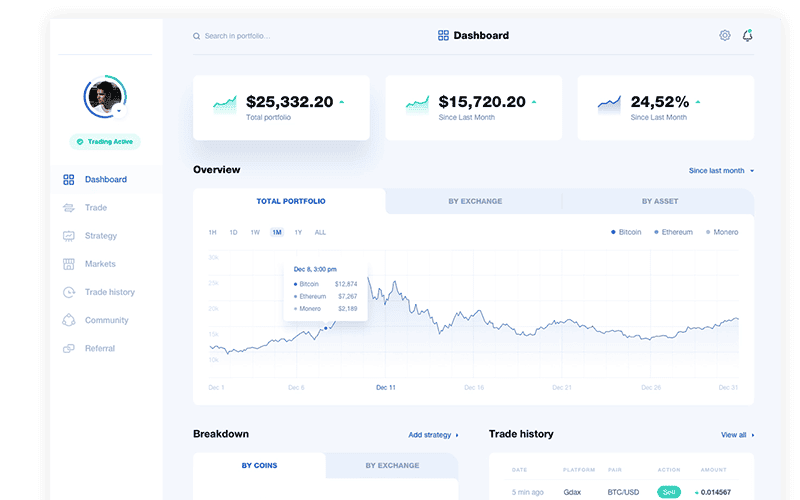Select the 1Y time range option
Screen dimensions: 800x500
(298, 232)
